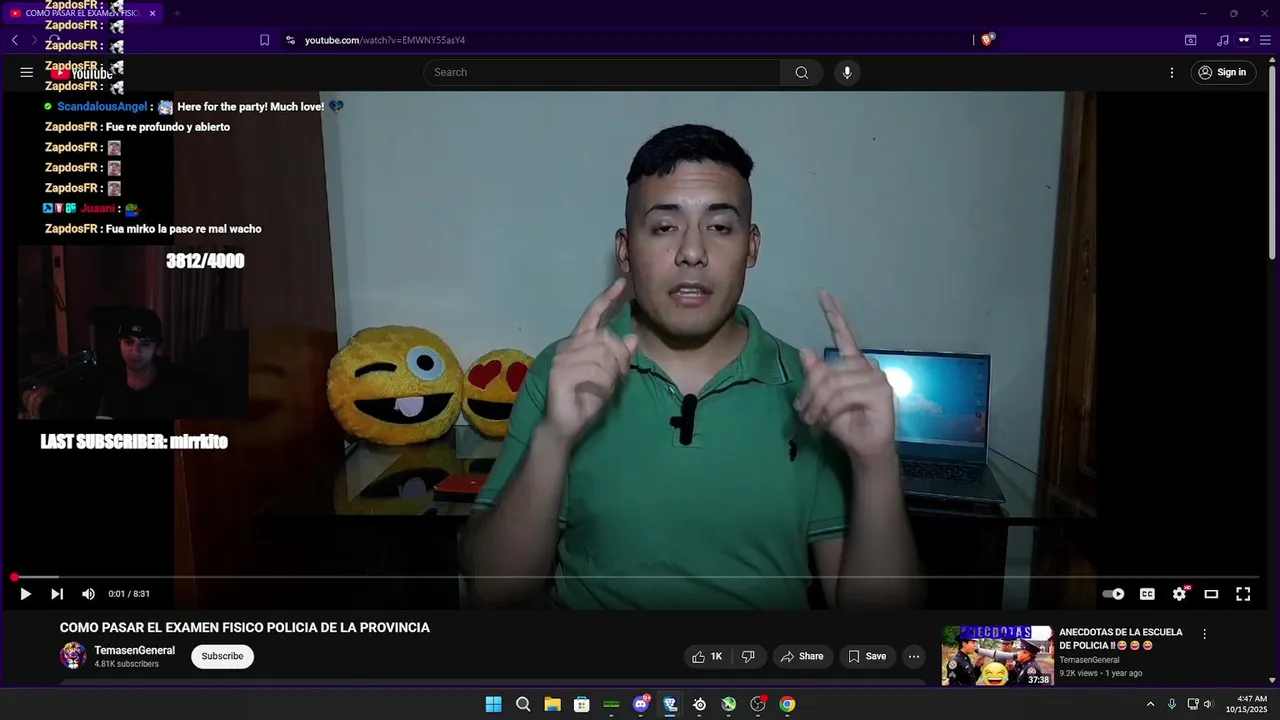Image resolution: width=1280 pixels, height=720 pixels.
Task: Open TemasenGeneral channel avatar
Action: (x=73, y=656)
